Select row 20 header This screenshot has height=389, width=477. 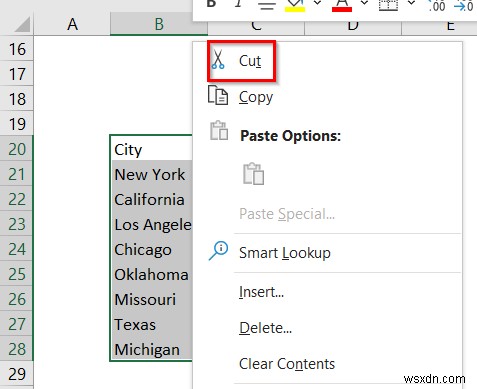point(17,149)
